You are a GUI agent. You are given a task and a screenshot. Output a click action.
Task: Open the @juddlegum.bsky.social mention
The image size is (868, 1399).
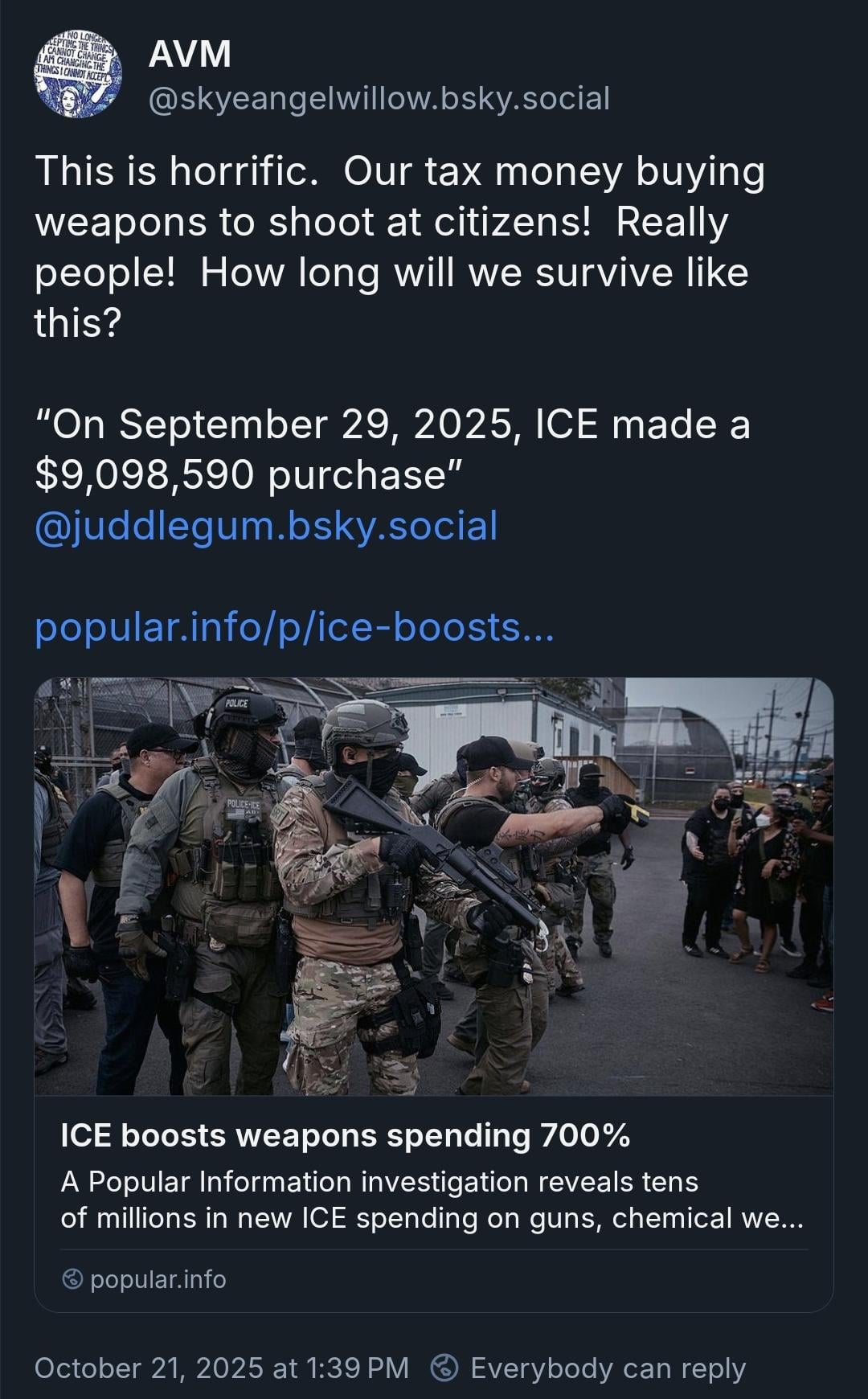click(266, 526)
